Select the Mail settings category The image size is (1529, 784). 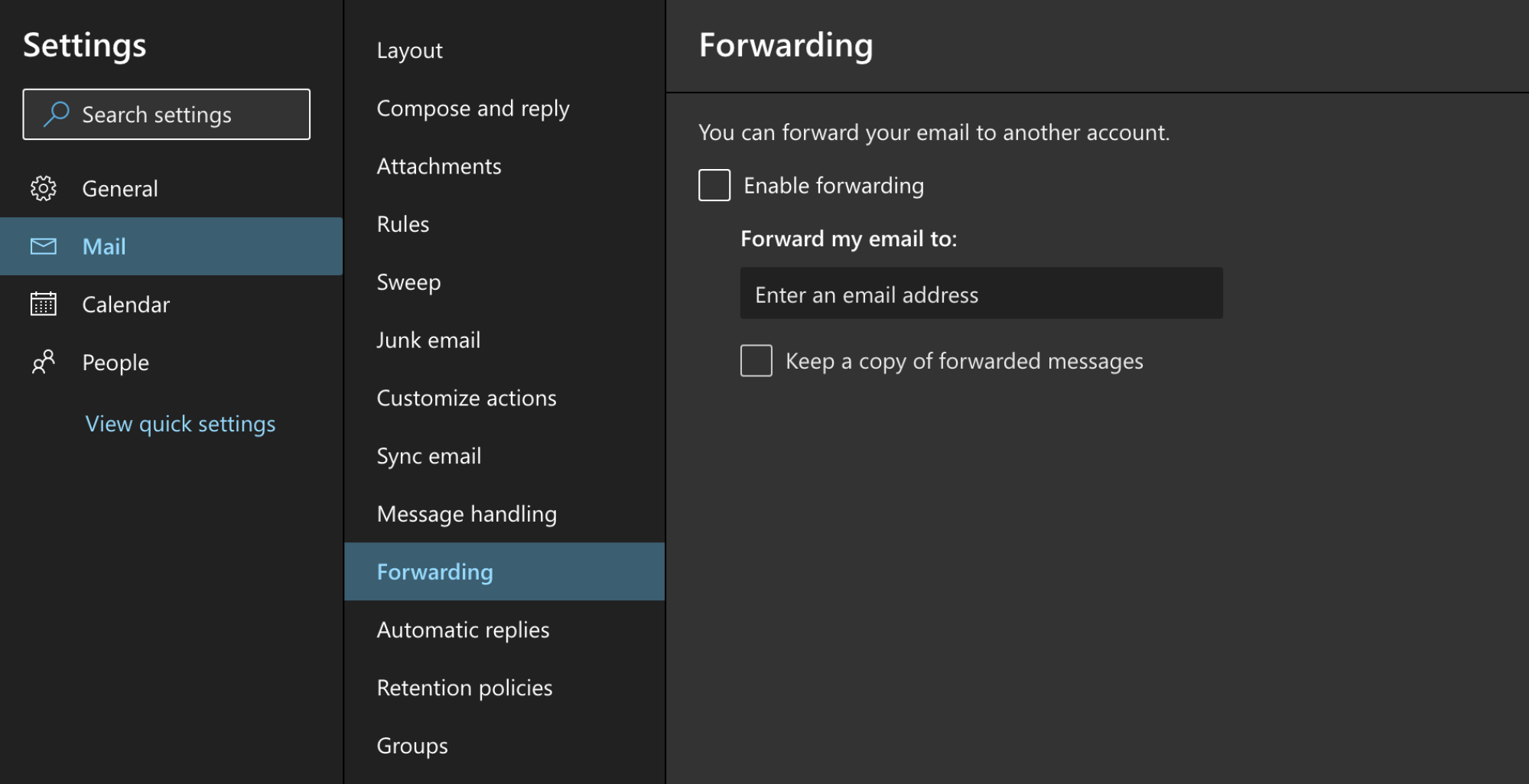coord(171,246)
